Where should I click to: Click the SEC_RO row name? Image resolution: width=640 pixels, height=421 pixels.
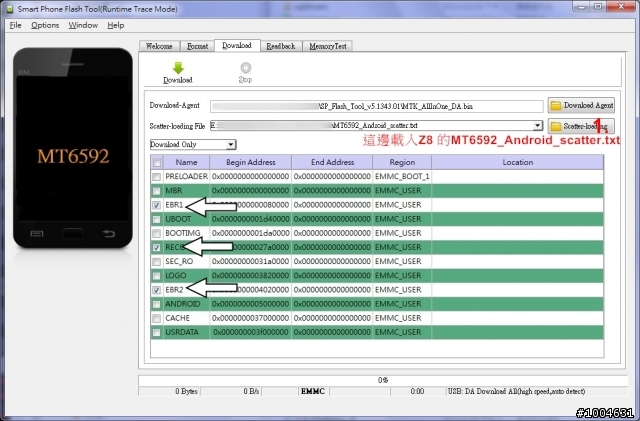tap(179, 262)
